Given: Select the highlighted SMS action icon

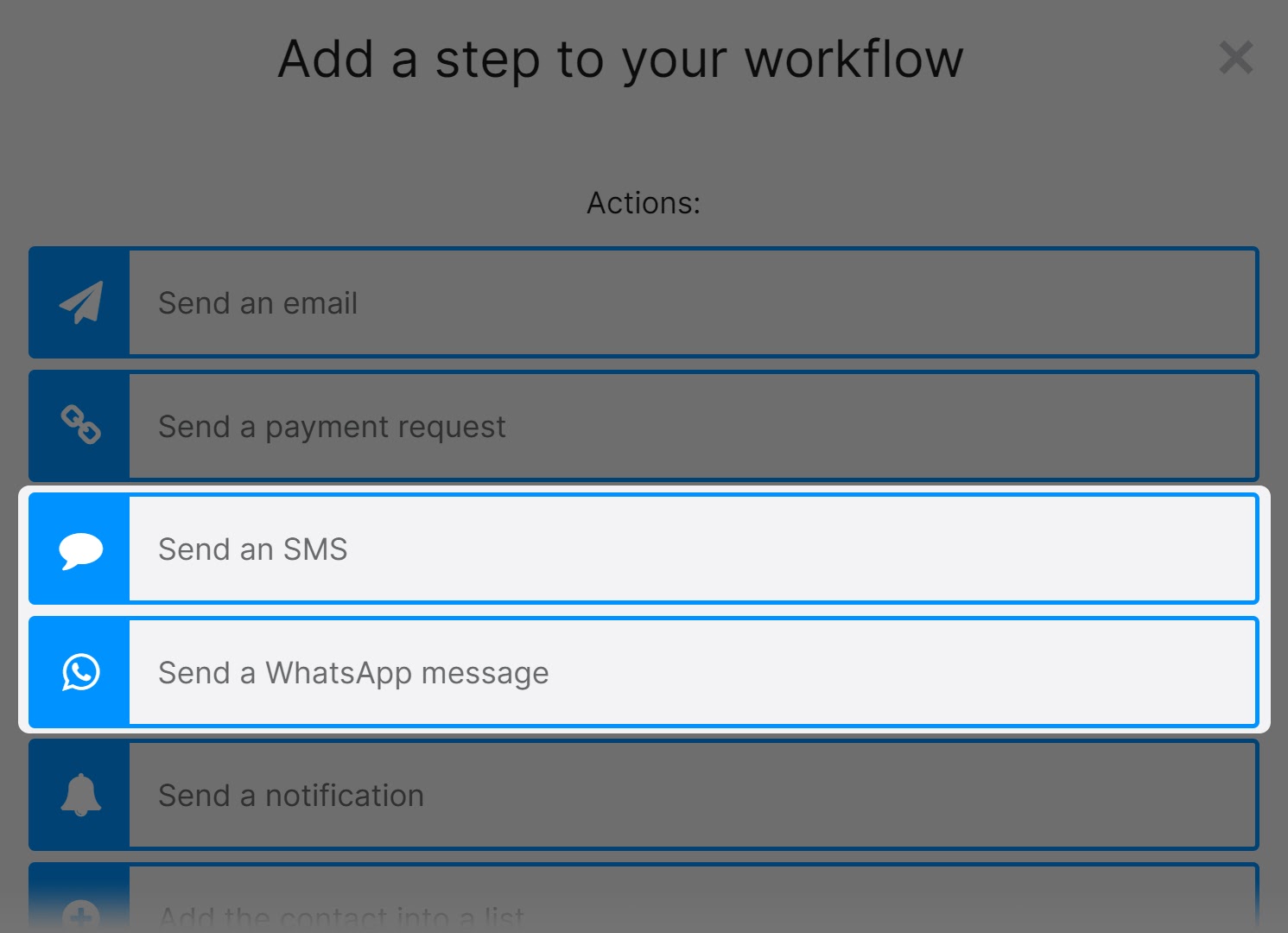Looking at the screenshot, I should pyautogui.click(x=80, y=549).
